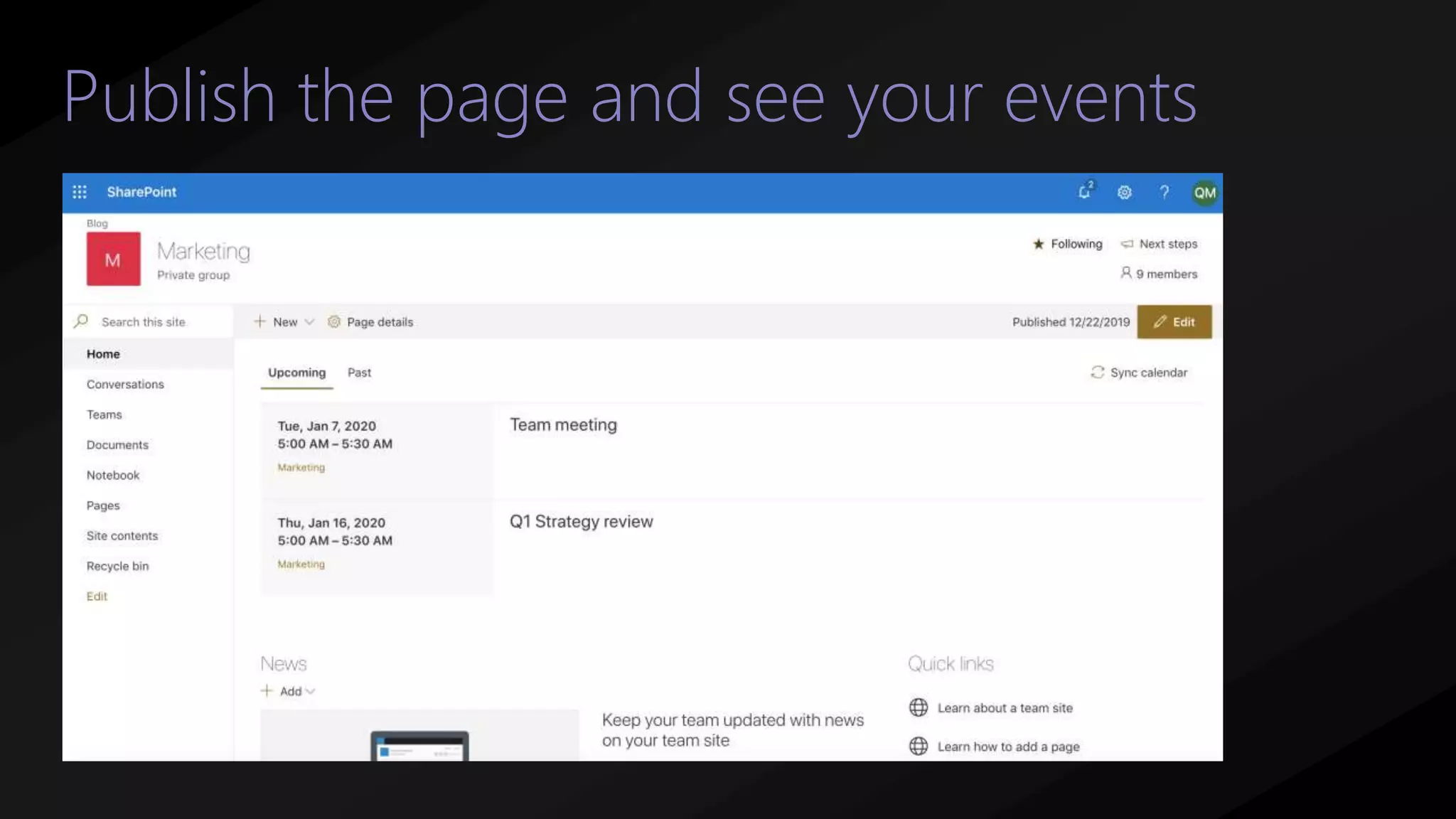Open the help question mark icon
Screen dimensions: 1456x819
1164,192
